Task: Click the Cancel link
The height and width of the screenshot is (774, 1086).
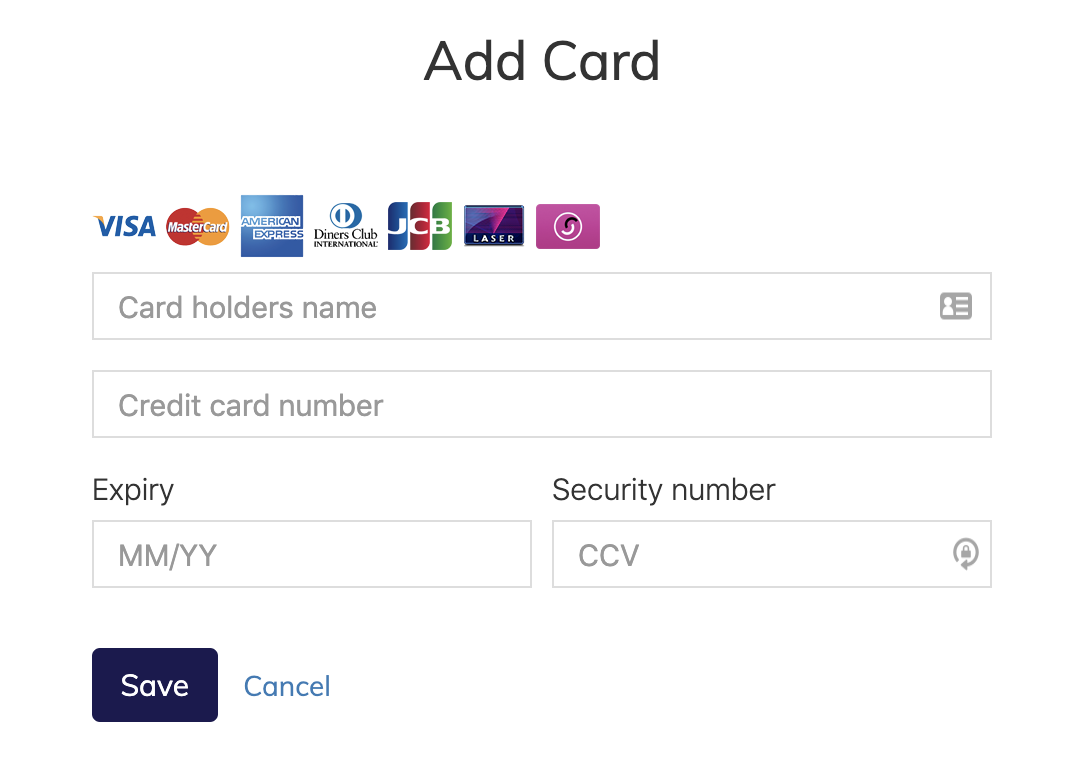Action: click(287, 686)
